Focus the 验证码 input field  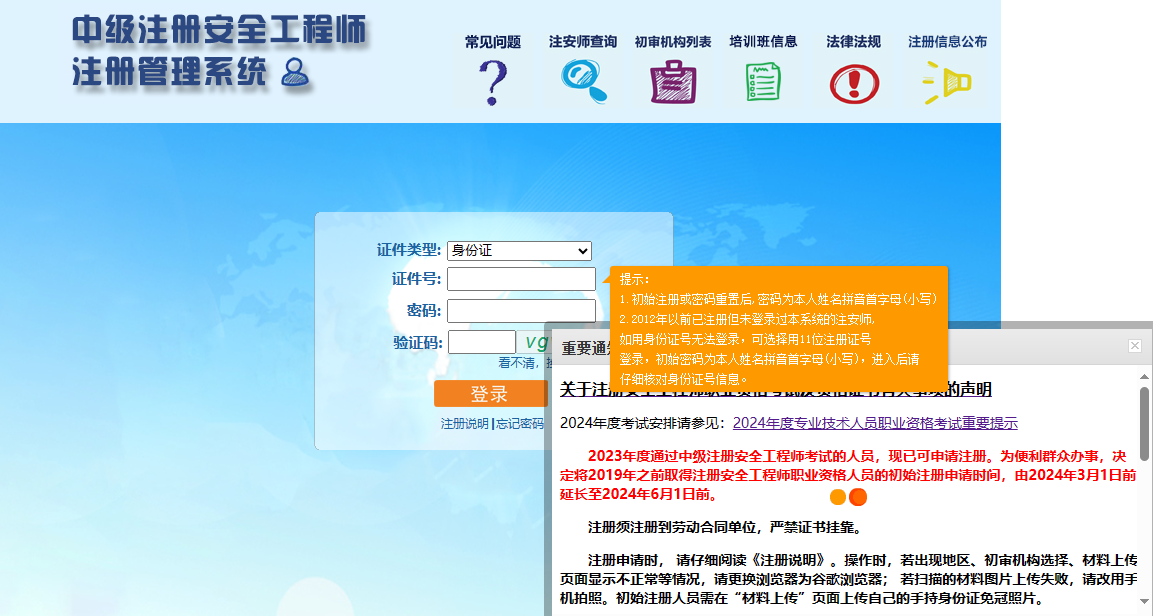(482, 342)
